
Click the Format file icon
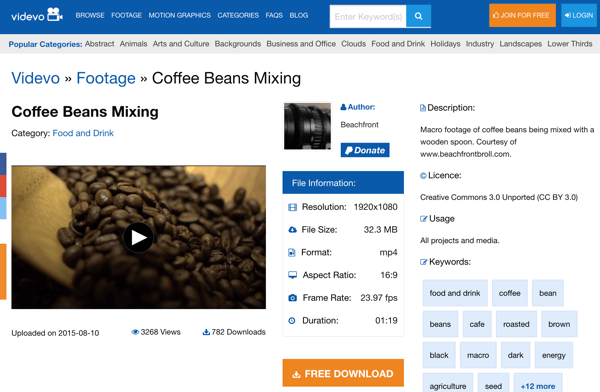[x=292, y=253]
